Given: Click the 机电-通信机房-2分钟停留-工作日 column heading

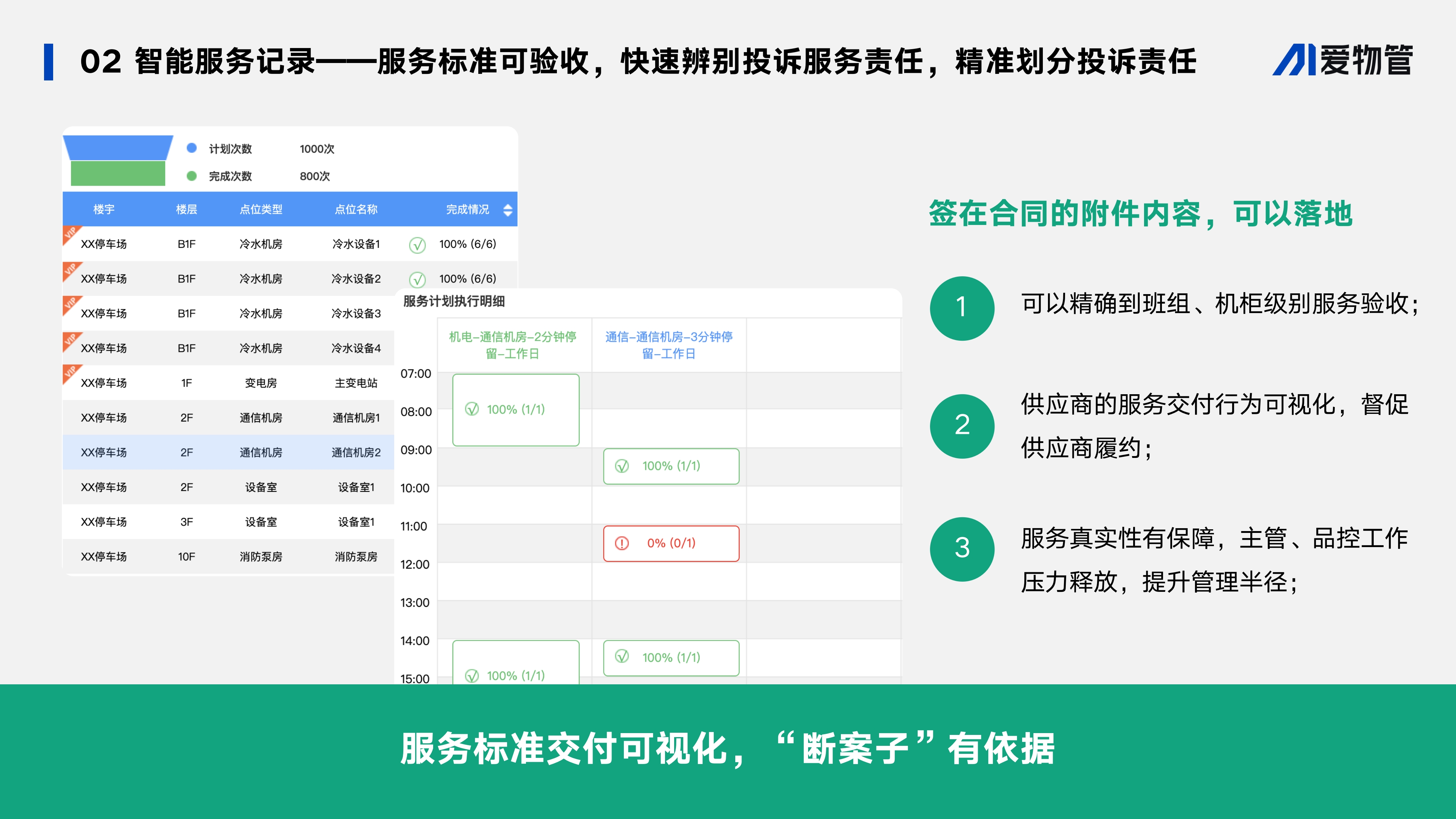Looking at the screenshot, I should 513,345.
